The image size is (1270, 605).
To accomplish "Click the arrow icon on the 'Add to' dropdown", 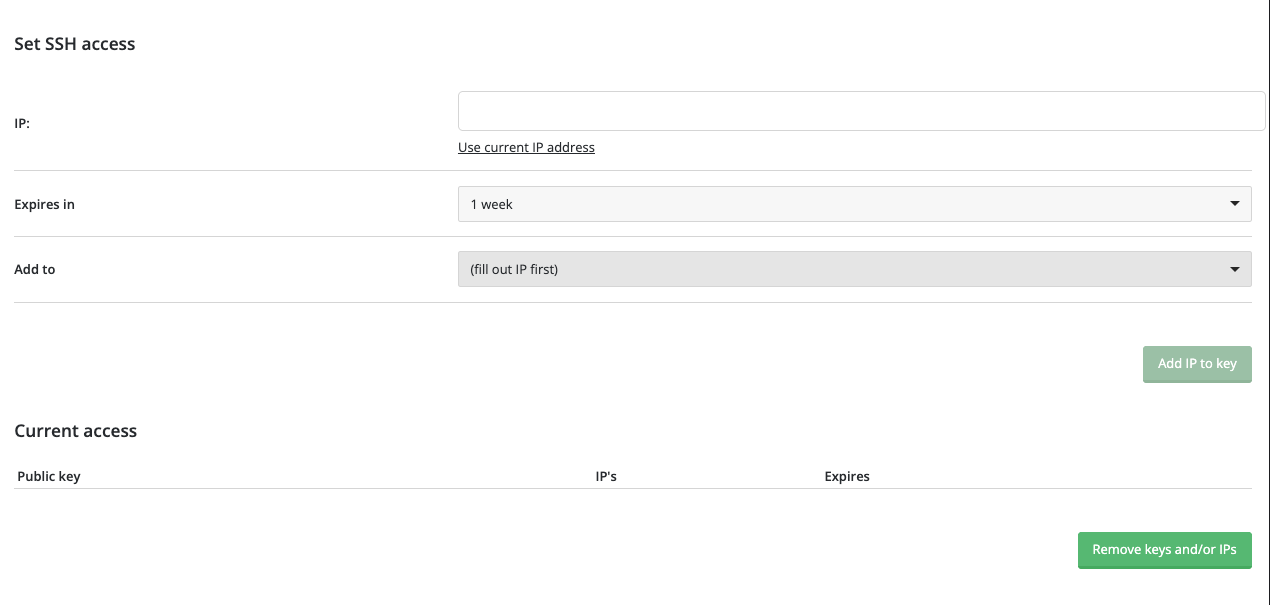I will pyautogui.click(x=1234, y=269).
